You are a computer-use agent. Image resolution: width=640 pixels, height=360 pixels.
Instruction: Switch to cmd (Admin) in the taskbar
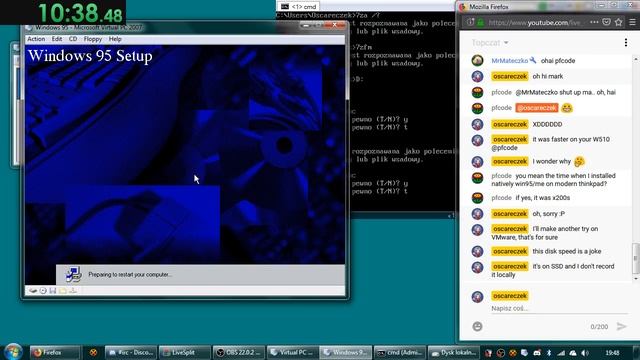[x=400, y=352]
